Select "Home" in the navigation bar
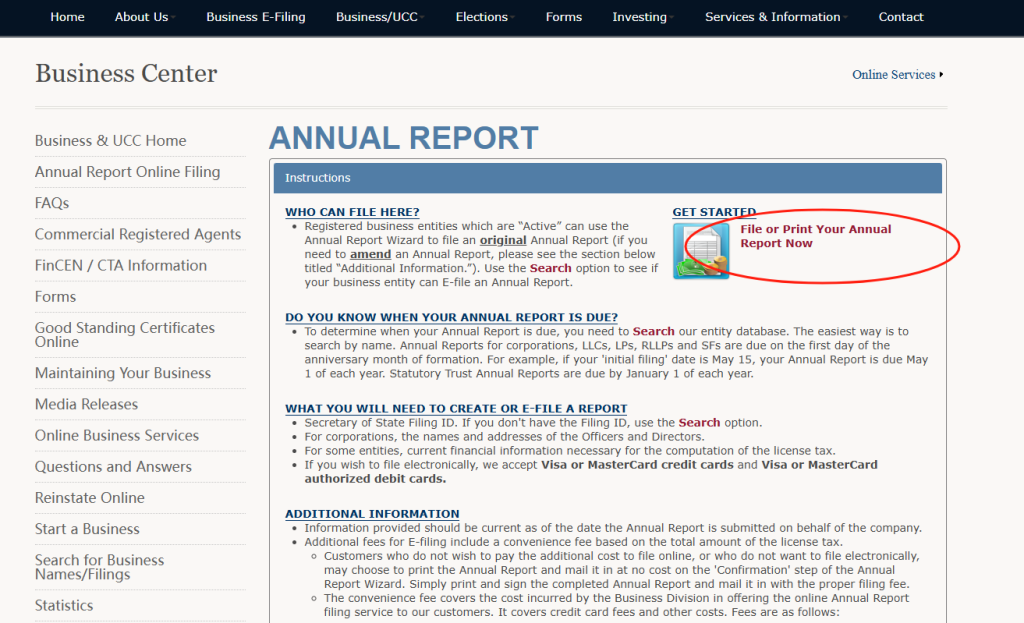The height and width of the screenshot is (623, 1024). [67, 17]
